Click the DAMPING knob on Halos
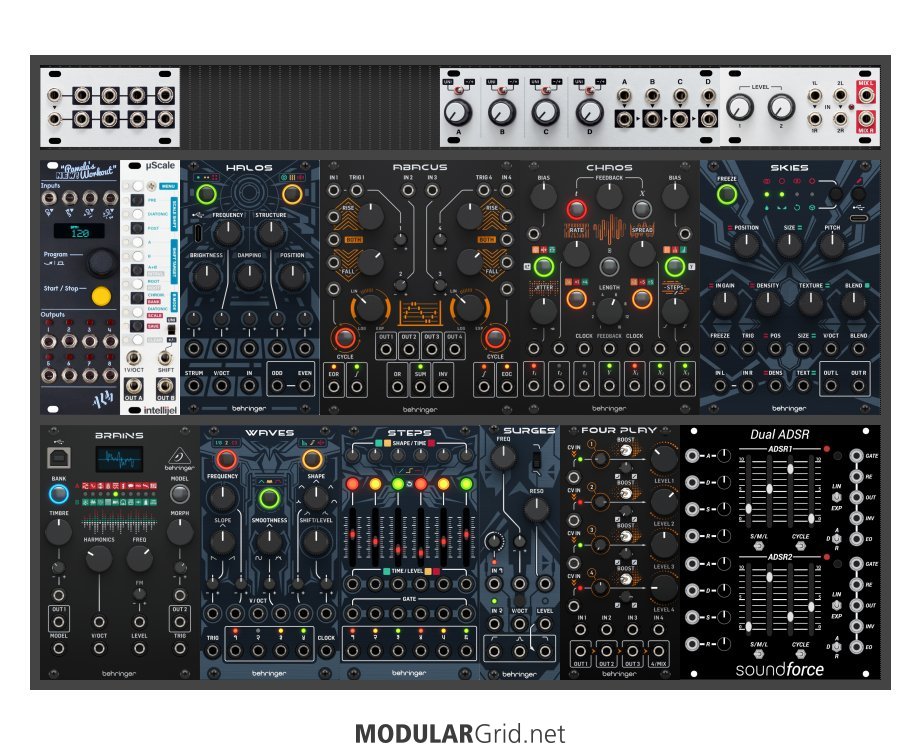921x755 pixels. 249,276
